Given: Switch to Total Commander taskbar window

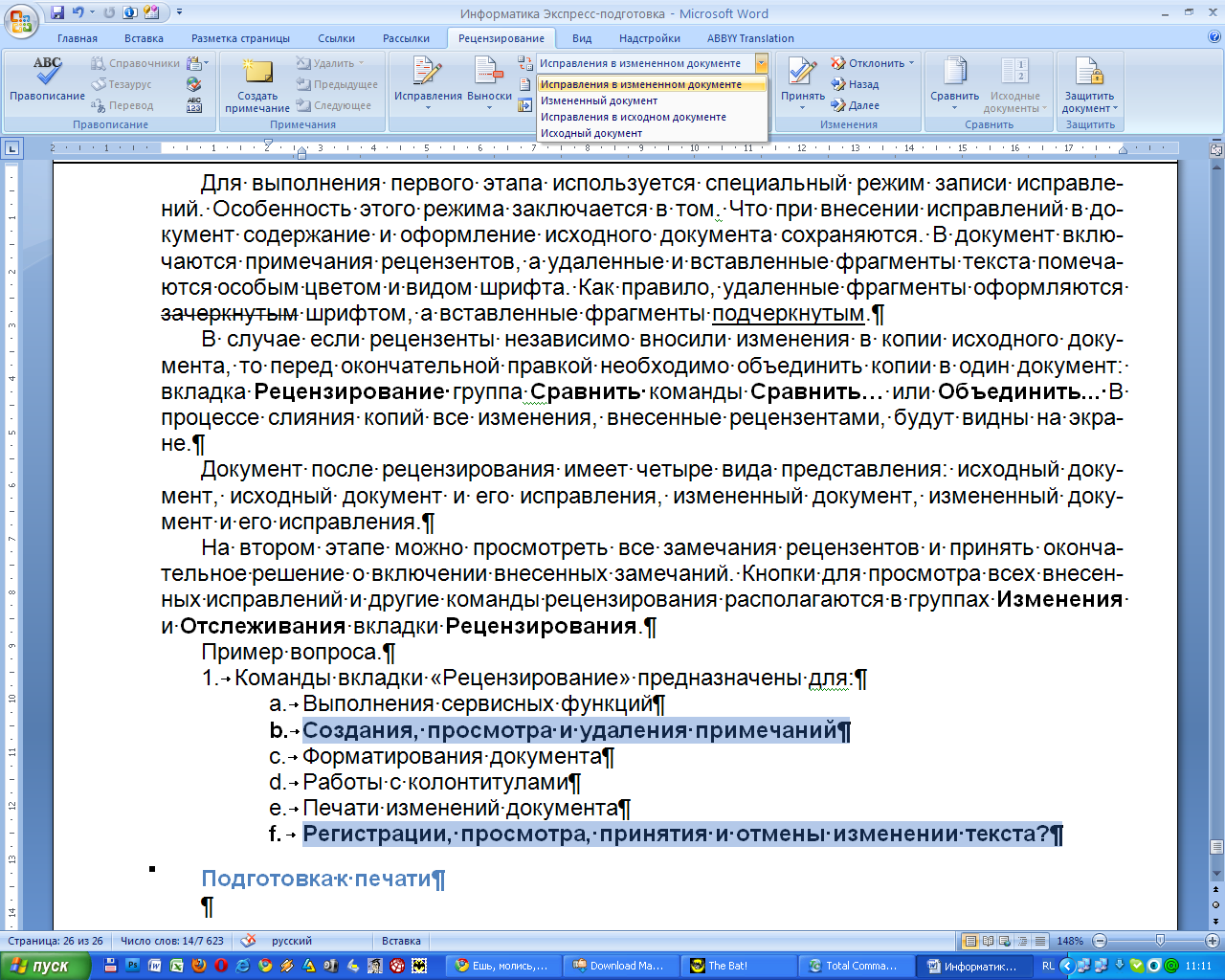Looking at the screenshot, I should 857,966.
